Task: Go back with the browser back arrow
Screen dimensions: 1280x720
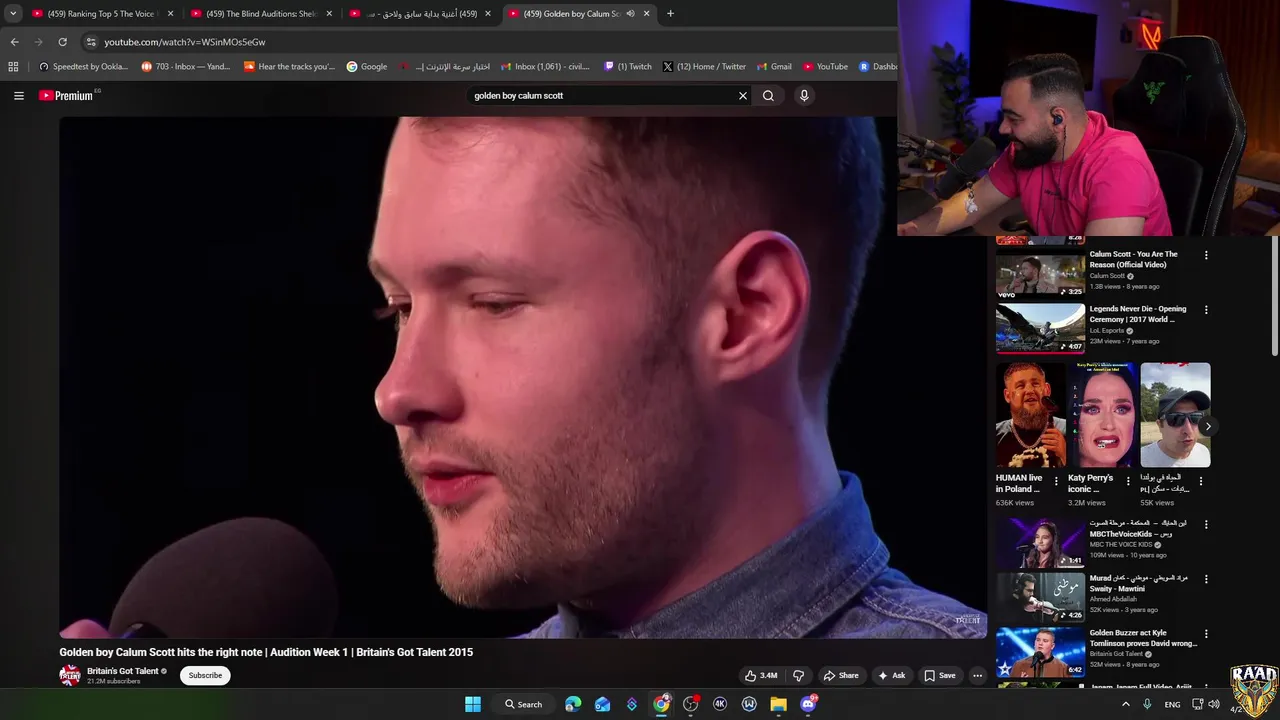Action: pos(14,42)
